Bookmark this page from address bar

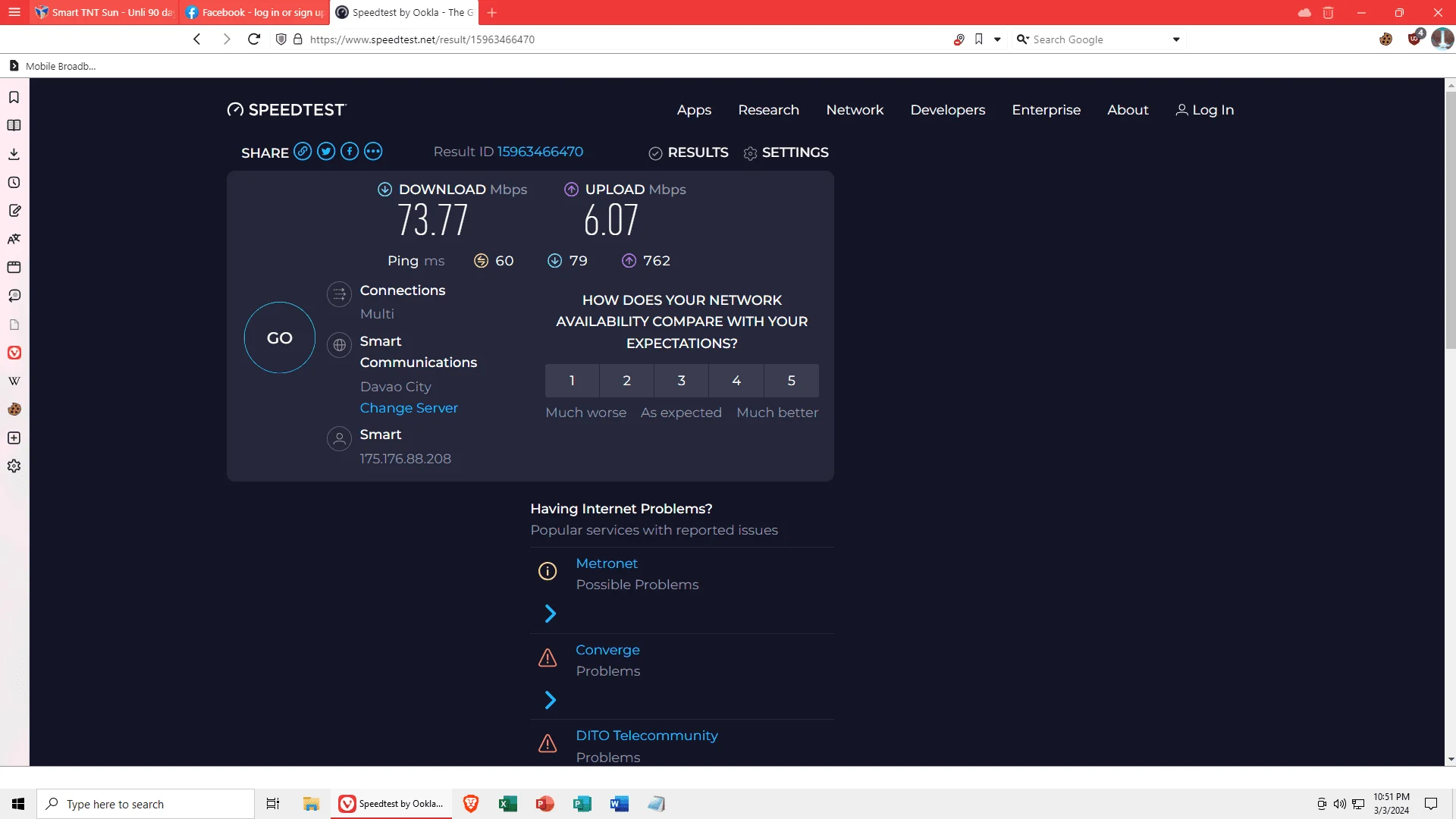point(979,39)
